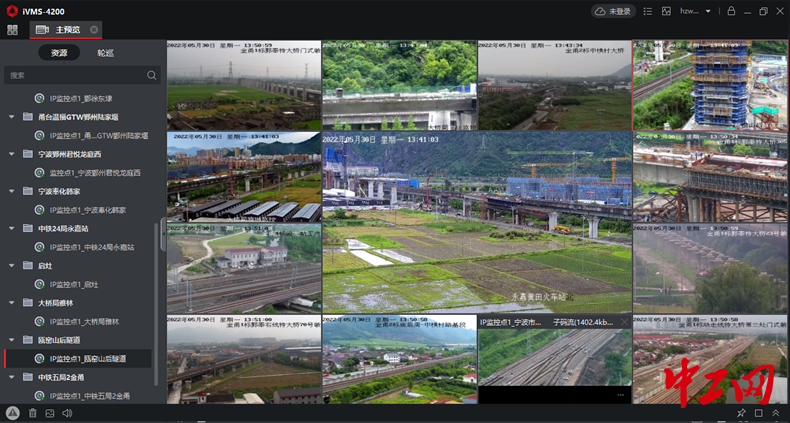Click the delete trash icon in bottom toolbar
Viewport: 790px width, 423px height.
32,413
